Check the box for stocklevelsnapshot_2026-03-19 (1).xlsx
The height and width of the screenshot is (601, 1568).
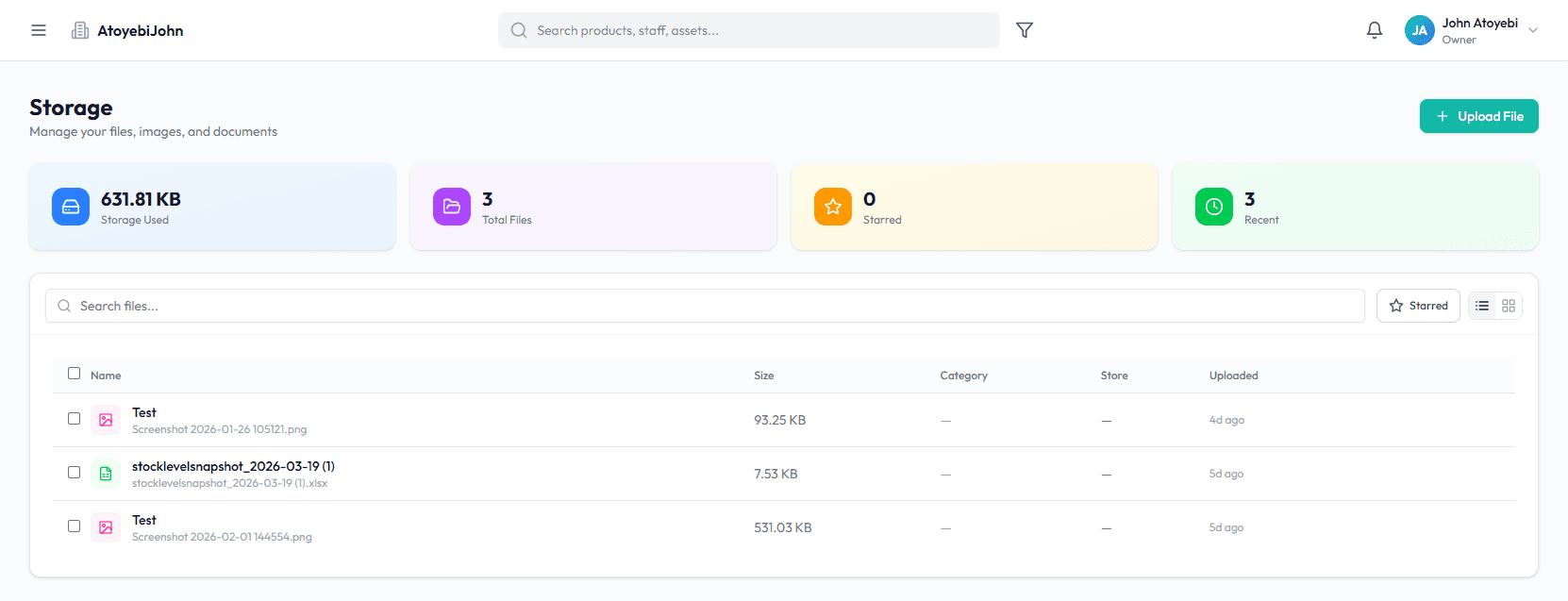click(74, 473)
